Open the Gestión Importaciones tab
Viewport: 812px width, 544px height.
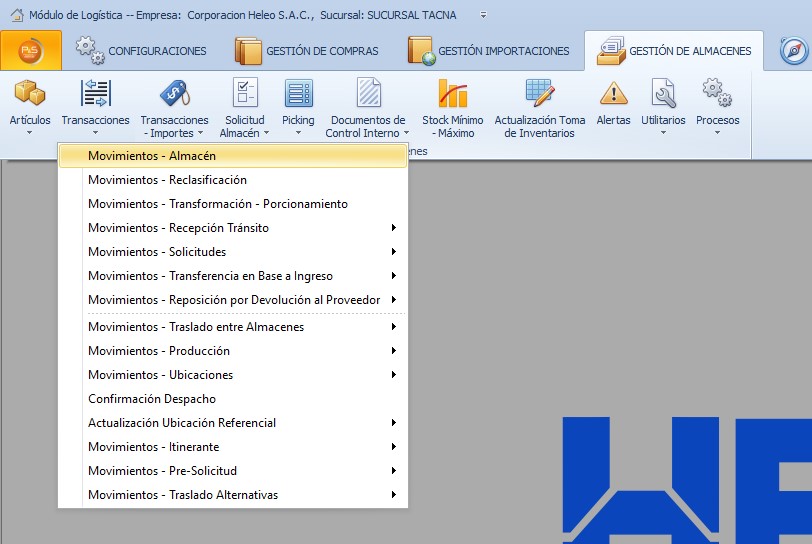490,51
